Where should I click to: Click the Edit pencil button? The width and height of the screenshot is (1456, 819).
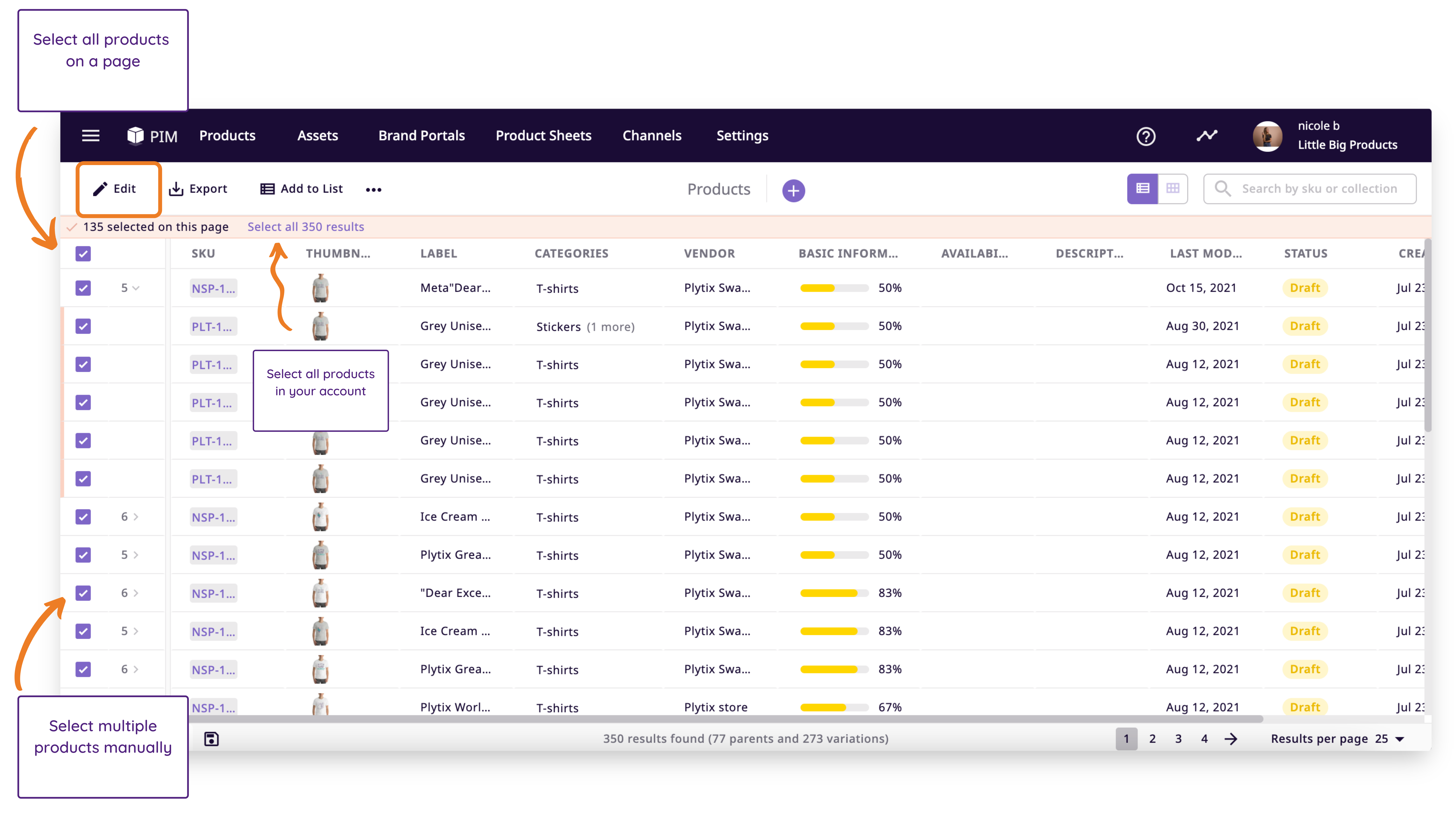pyautogui.click(x=115, y=189)
